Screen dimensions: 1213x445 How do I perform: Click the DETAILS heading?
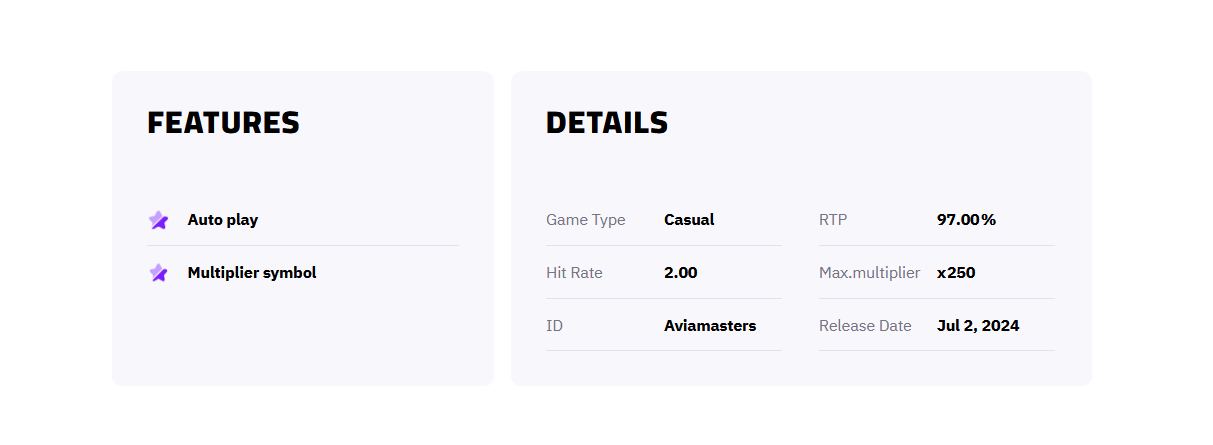[607, 123]
